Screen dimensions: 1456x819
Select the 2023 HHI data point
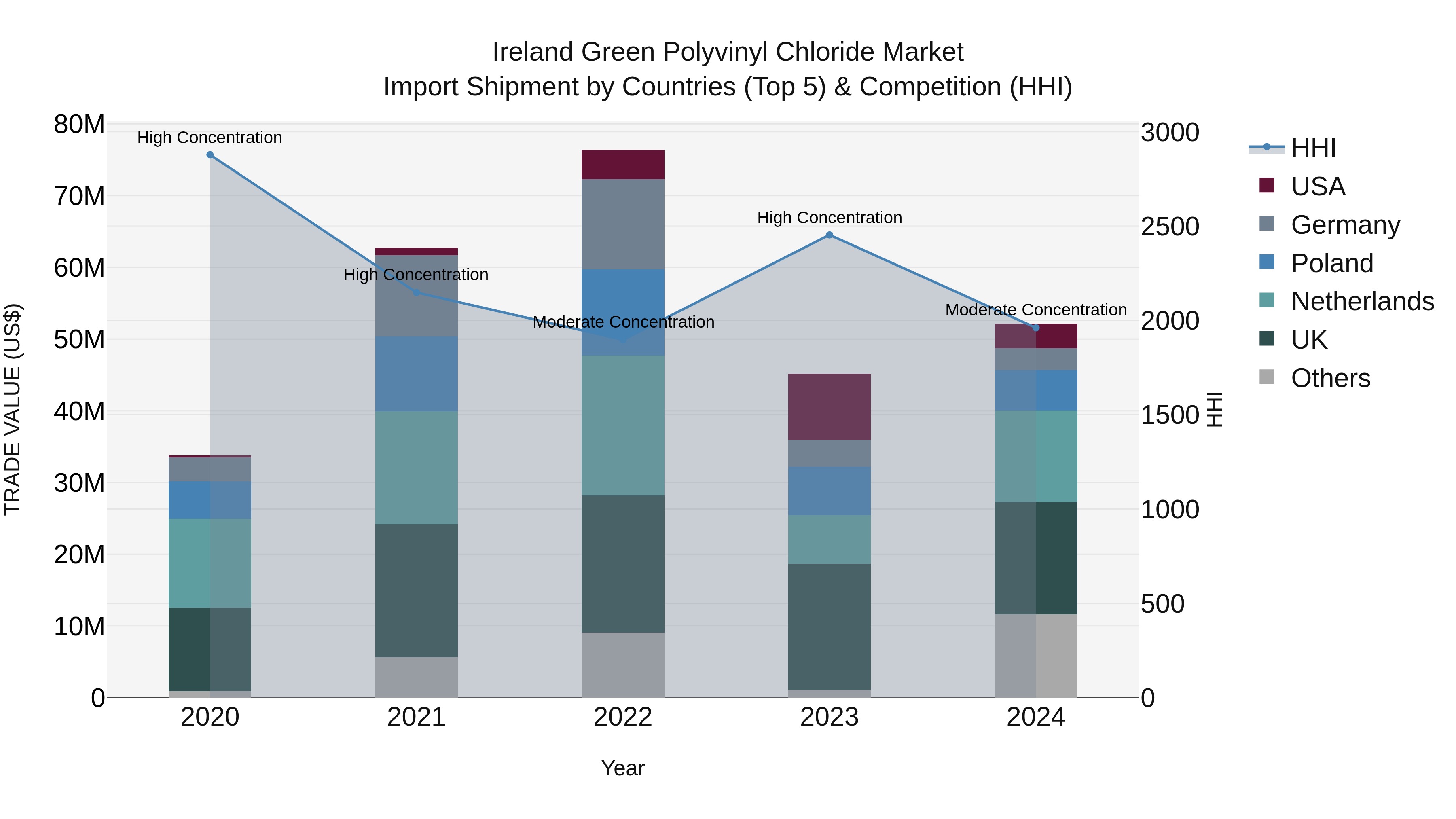click(829, 235)
